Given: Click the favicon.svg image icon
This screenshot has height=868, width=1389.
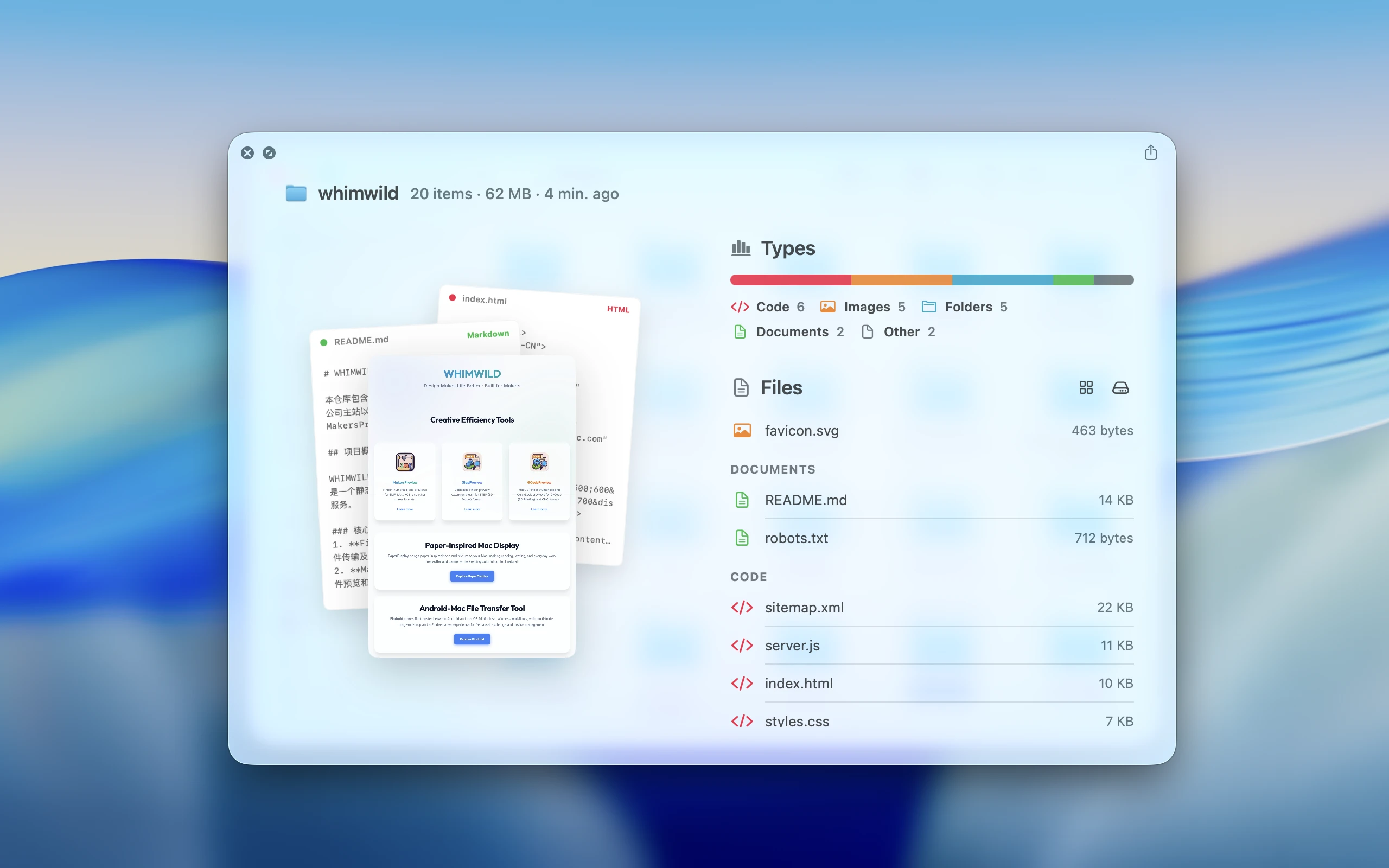Looking at the screenshot, I should coord(742,431).
